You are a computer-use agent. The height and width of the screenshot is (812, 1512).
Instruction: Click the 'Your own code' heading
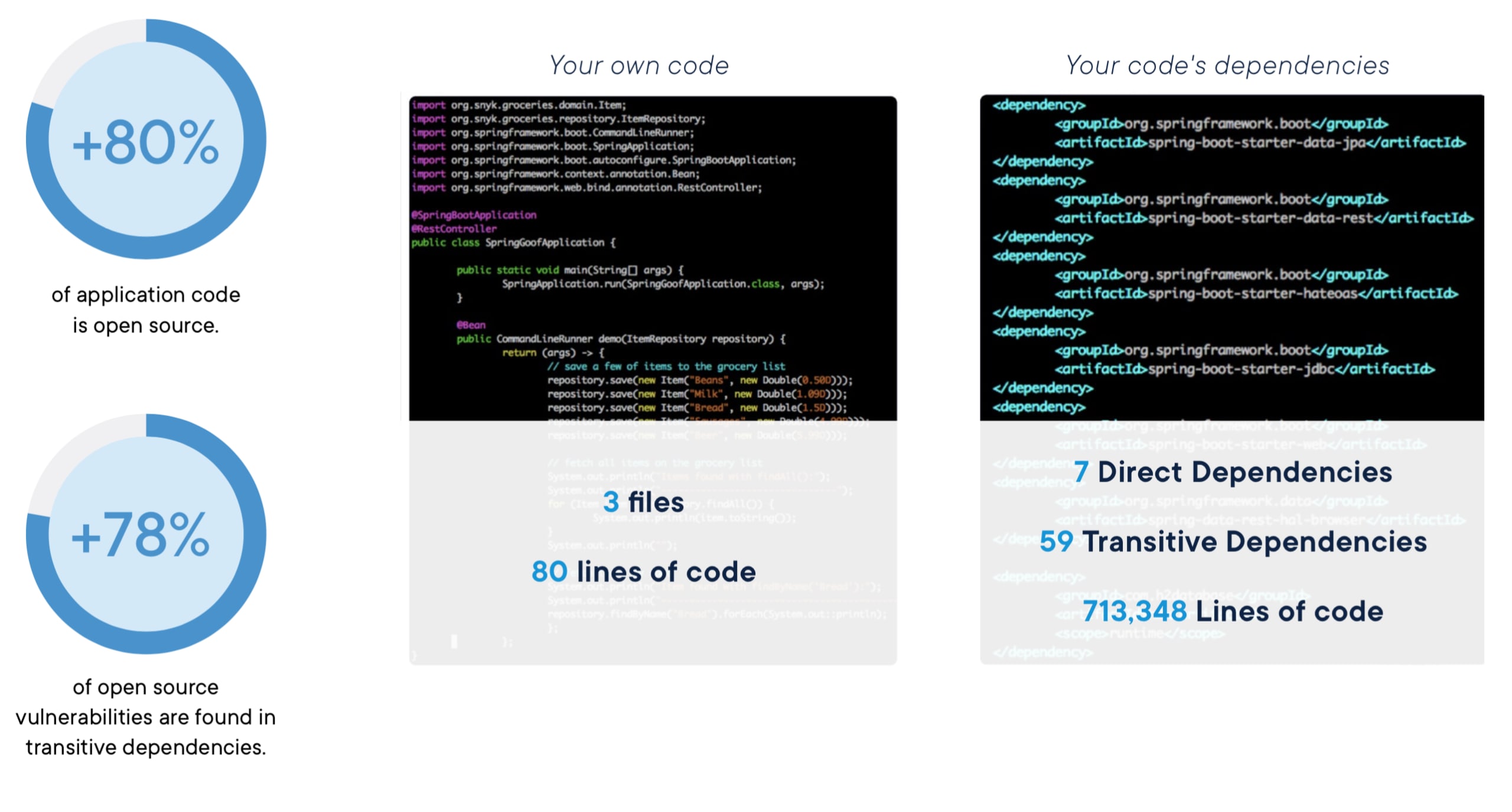click(x=639, y=65)
